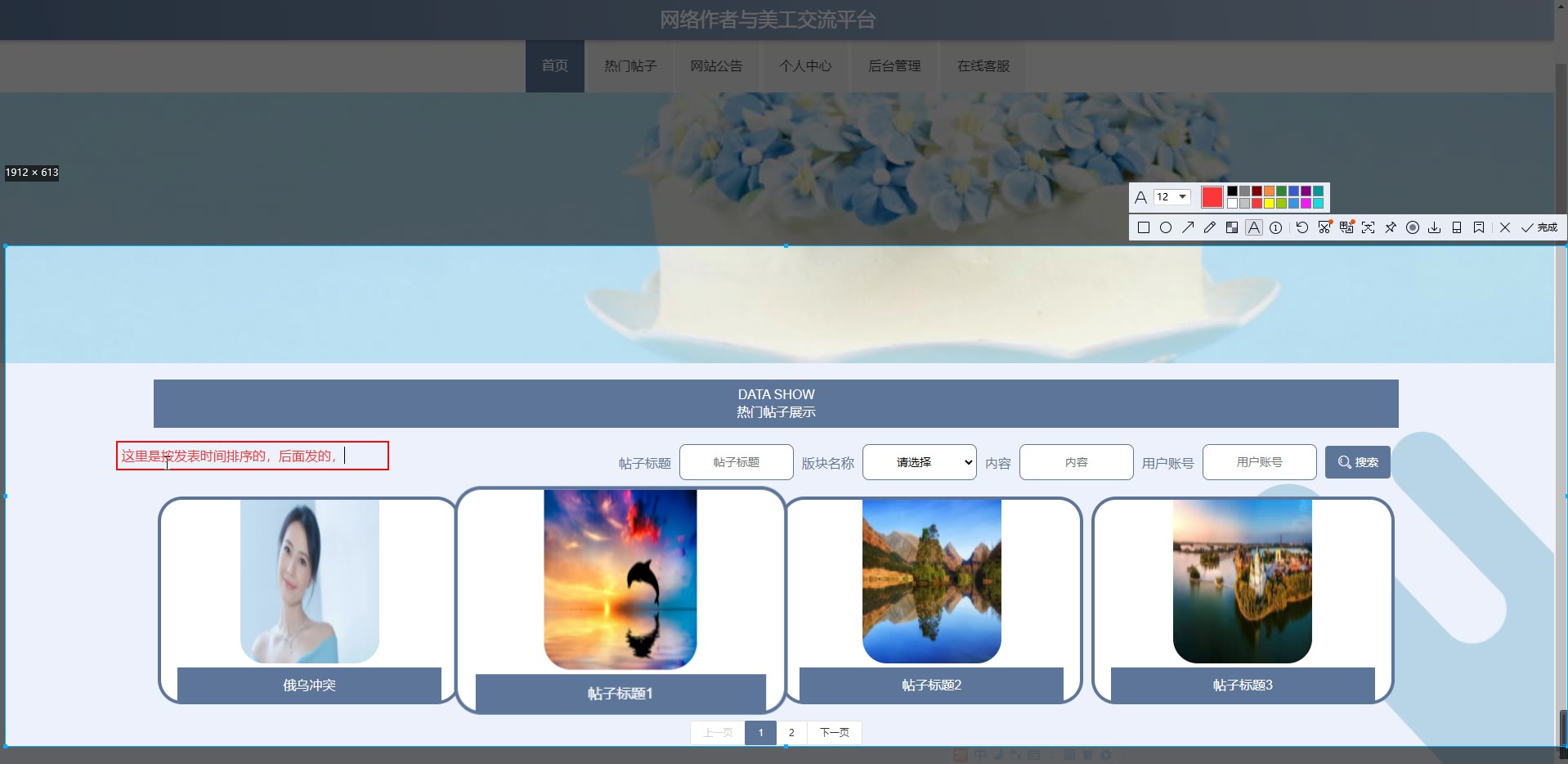
Task: Select the numbered step marker tool
Action: click(x=1276, y=227)
